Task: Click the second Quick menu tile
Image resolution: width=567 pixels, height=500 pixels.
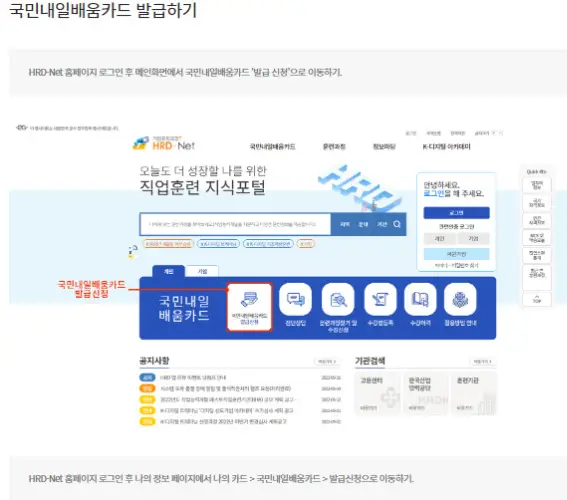Action: pos(537,203)
